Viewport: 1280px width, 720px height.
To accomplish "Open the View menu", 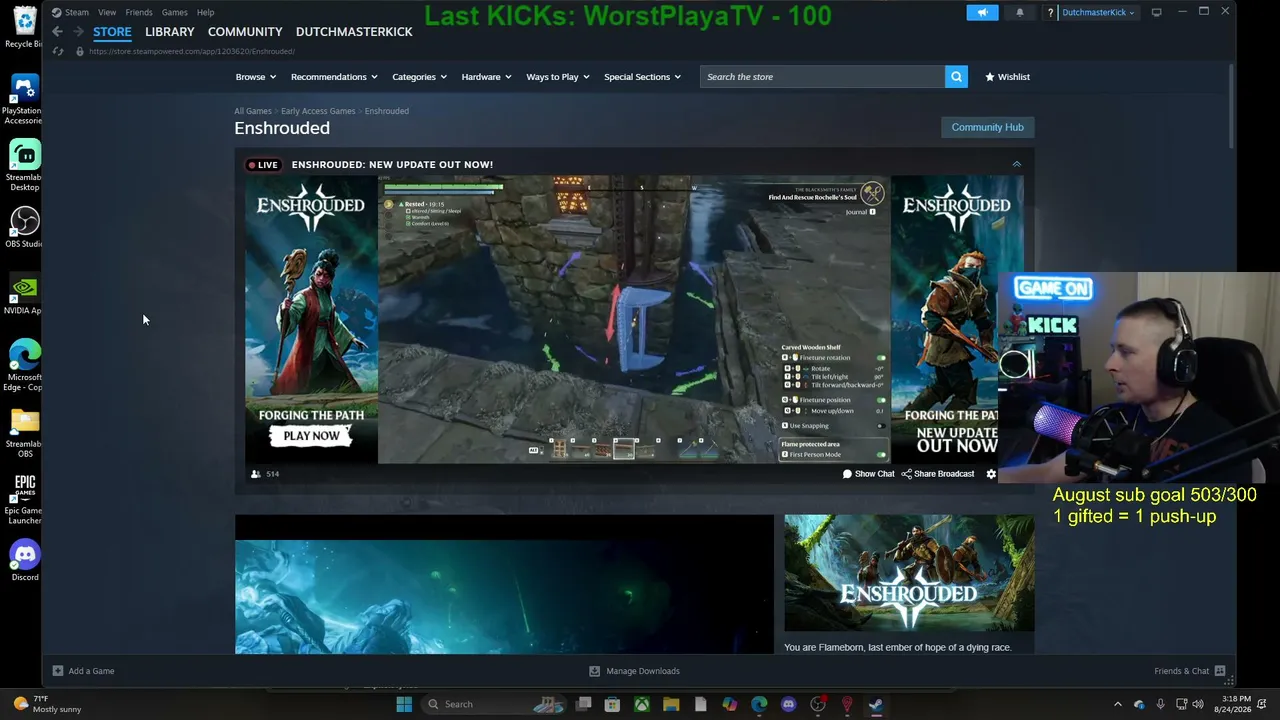I will click(x=107, y=12).
